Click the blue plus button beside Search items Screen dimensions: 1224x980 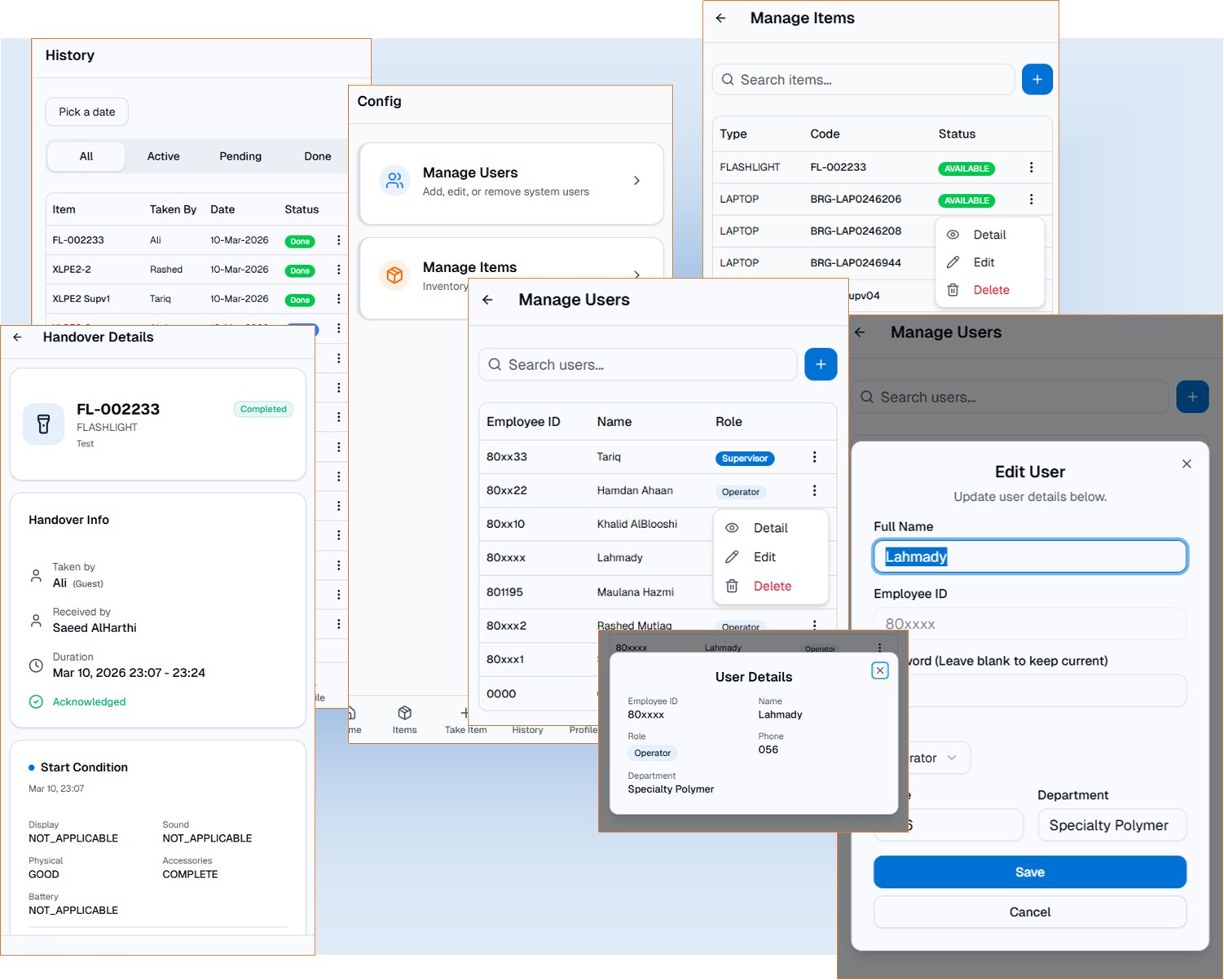pos(1037,80)
